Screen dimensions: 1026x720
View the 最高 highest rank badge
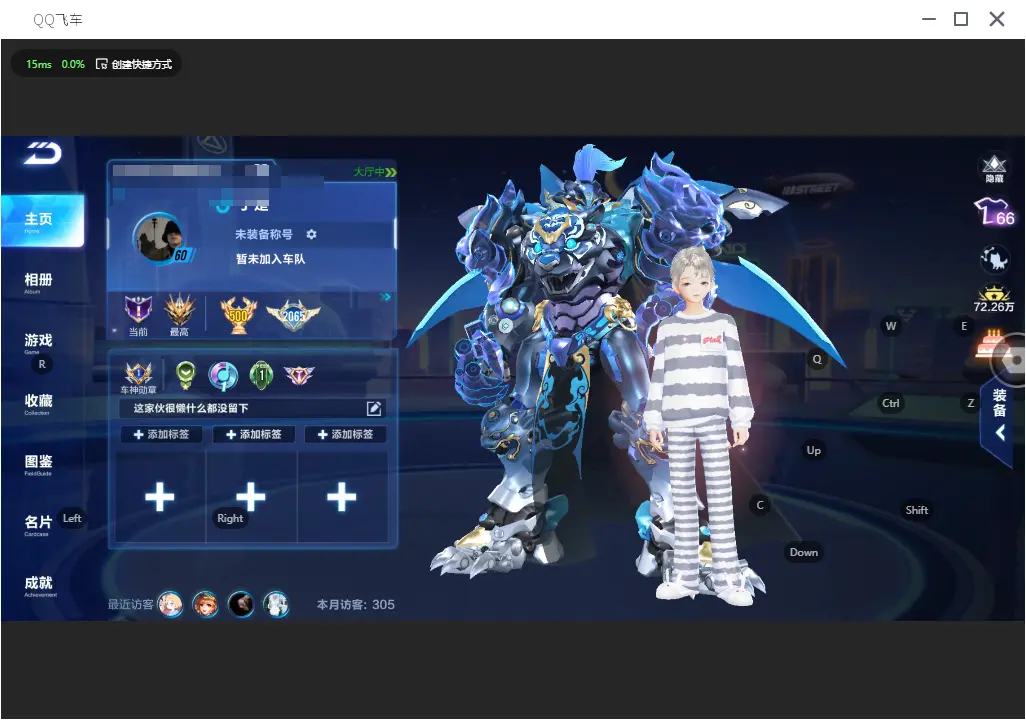[x=179, y=315]
